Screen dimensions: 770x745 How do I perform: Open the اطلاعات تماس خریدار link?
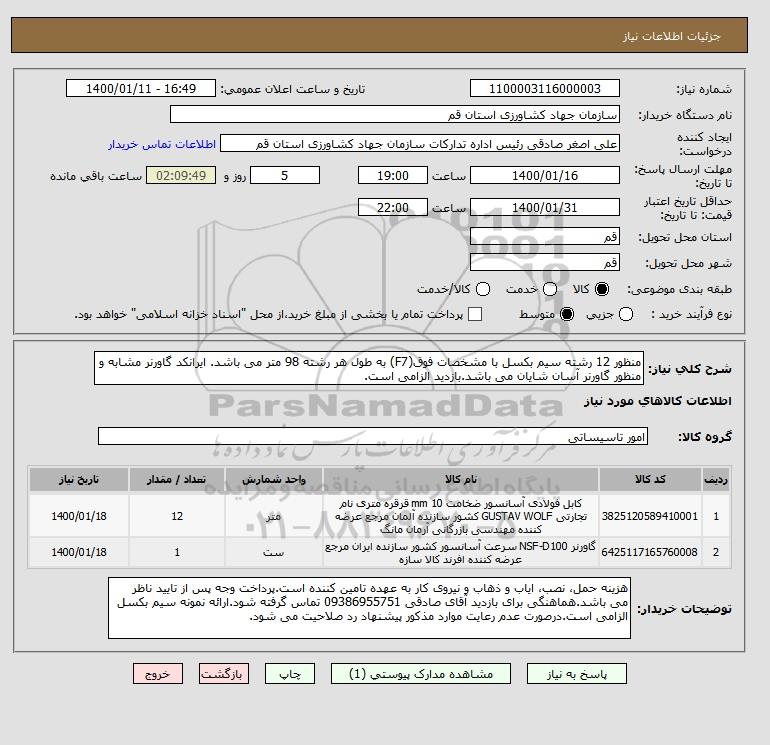[162, 144]
